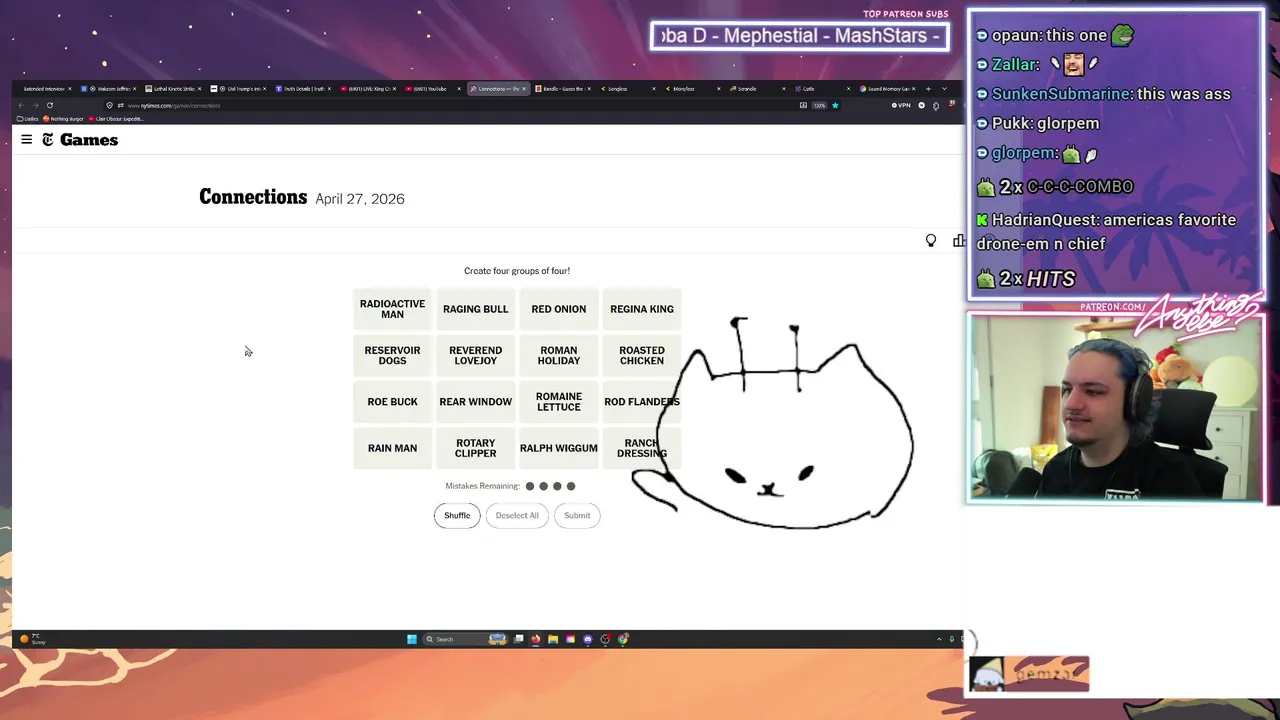Open Discord from the taskbar

[x=588, y=639]
